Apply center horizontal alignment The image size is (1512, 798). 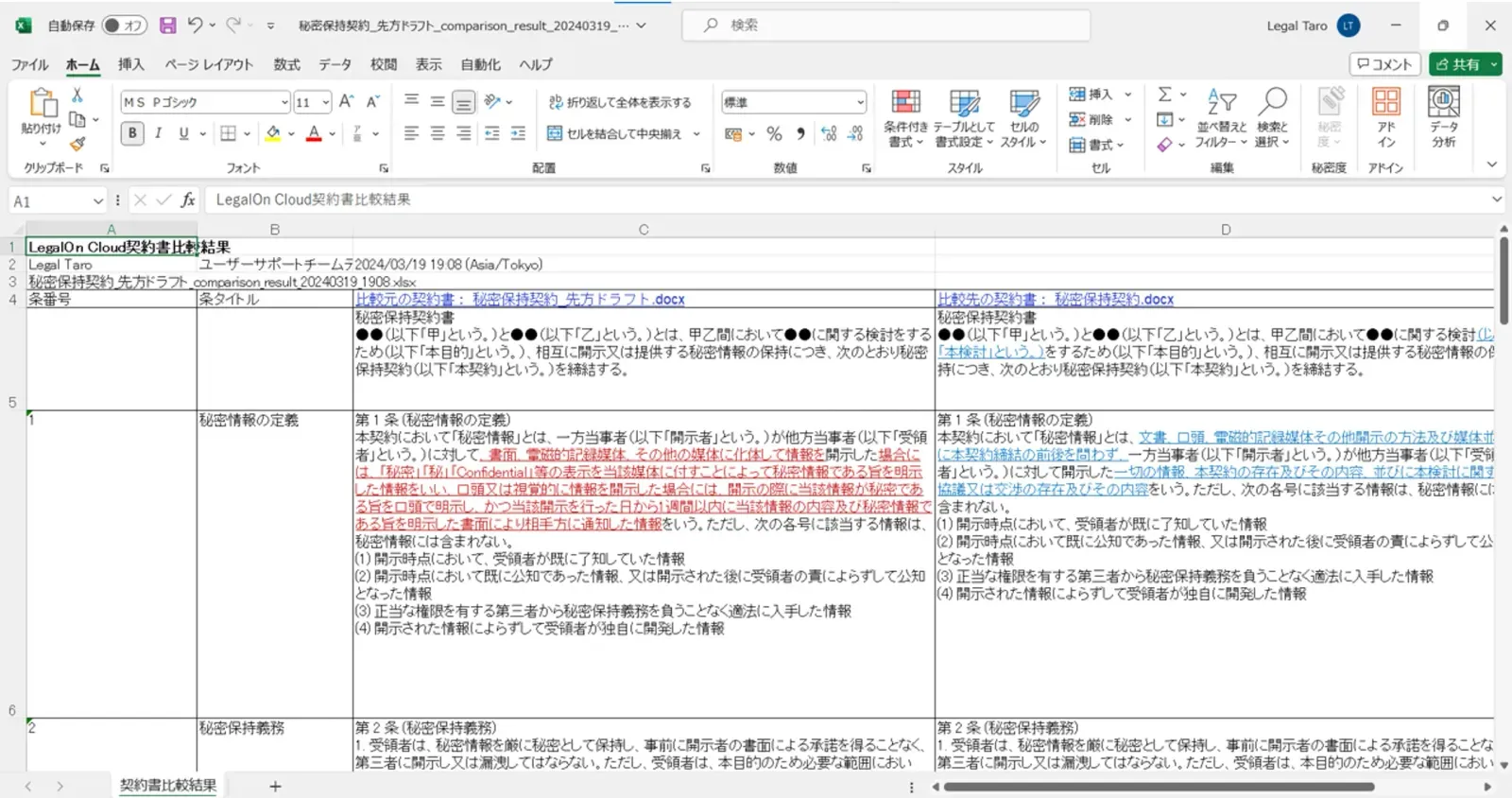(x=437, y=133)
